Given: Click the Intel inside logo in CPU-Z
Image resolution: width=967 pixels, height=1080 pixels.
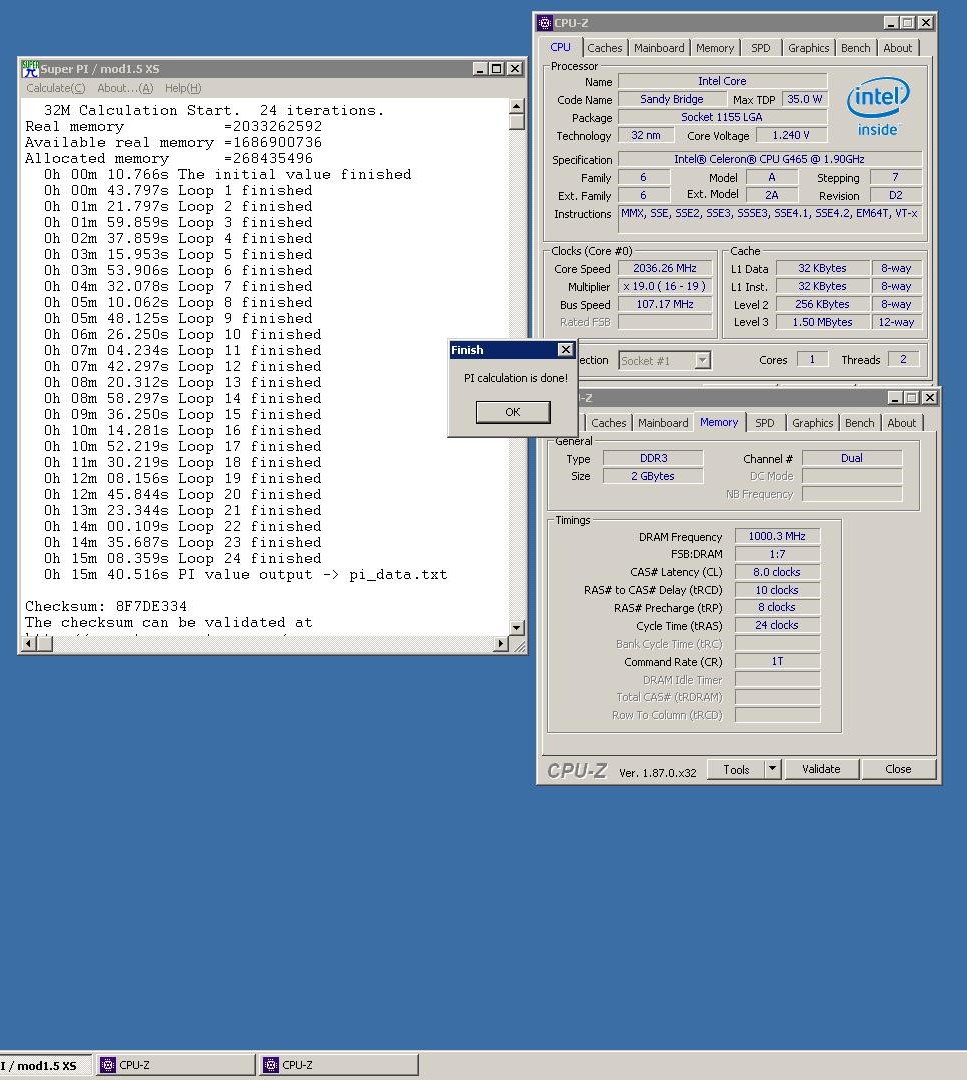Looking at the screenshot, I should tap(877, 106).
